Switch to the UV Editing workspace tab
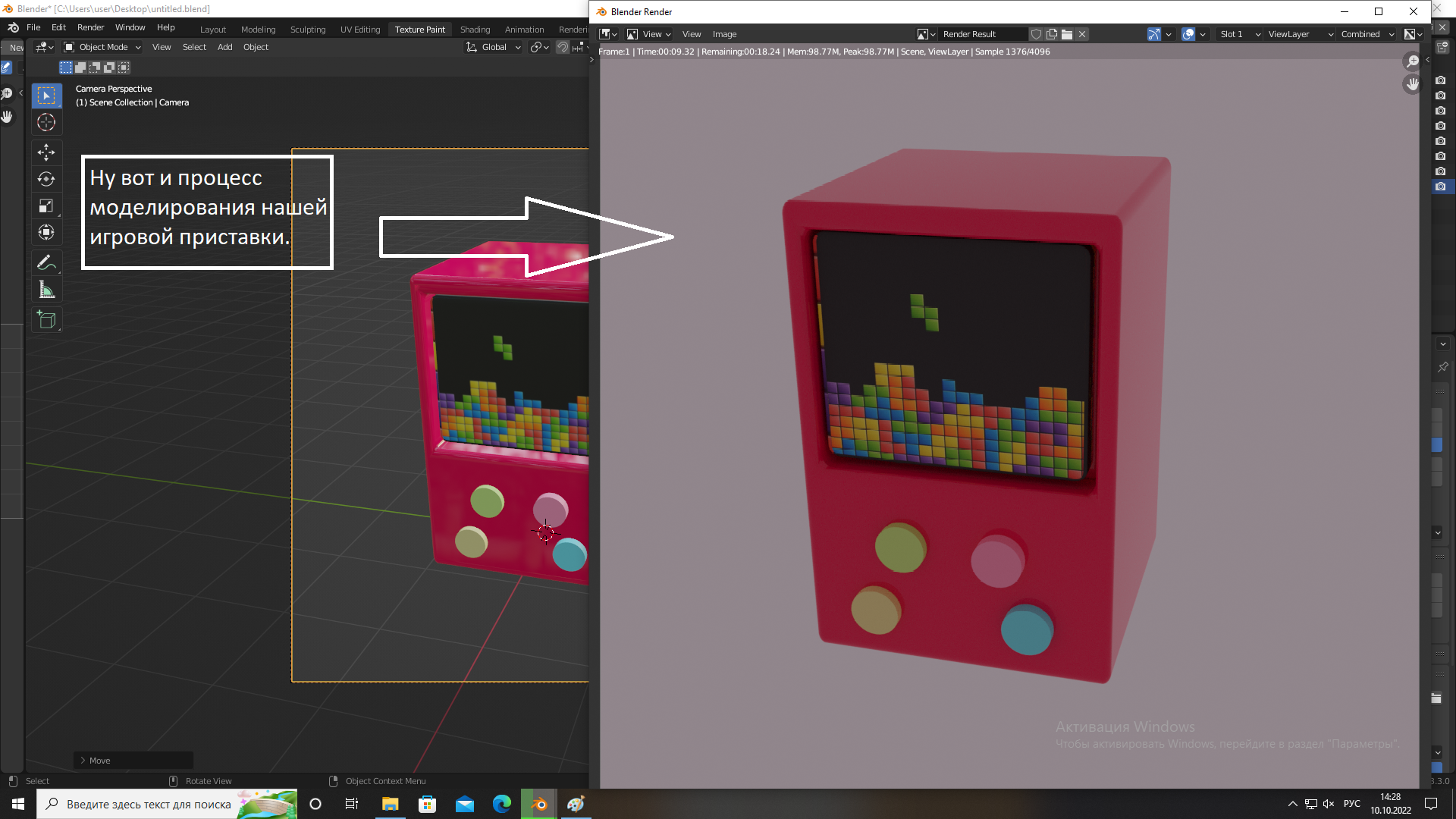Image resolution: width=1456 pixels, height=819 pixels. point(360,30)
